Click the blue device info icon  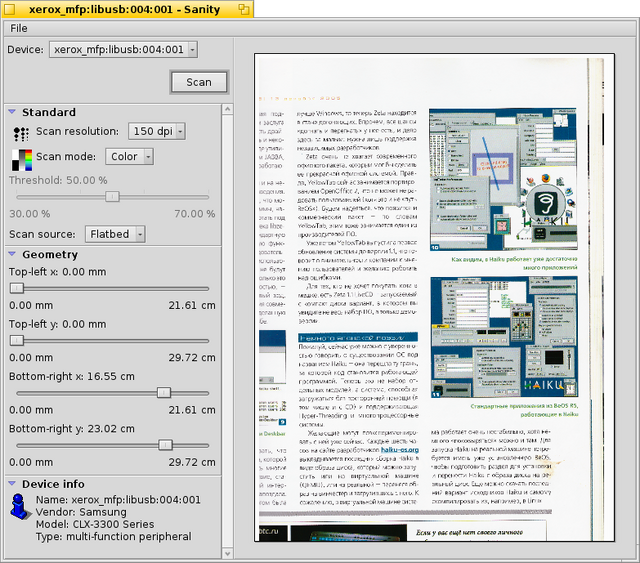20,507
